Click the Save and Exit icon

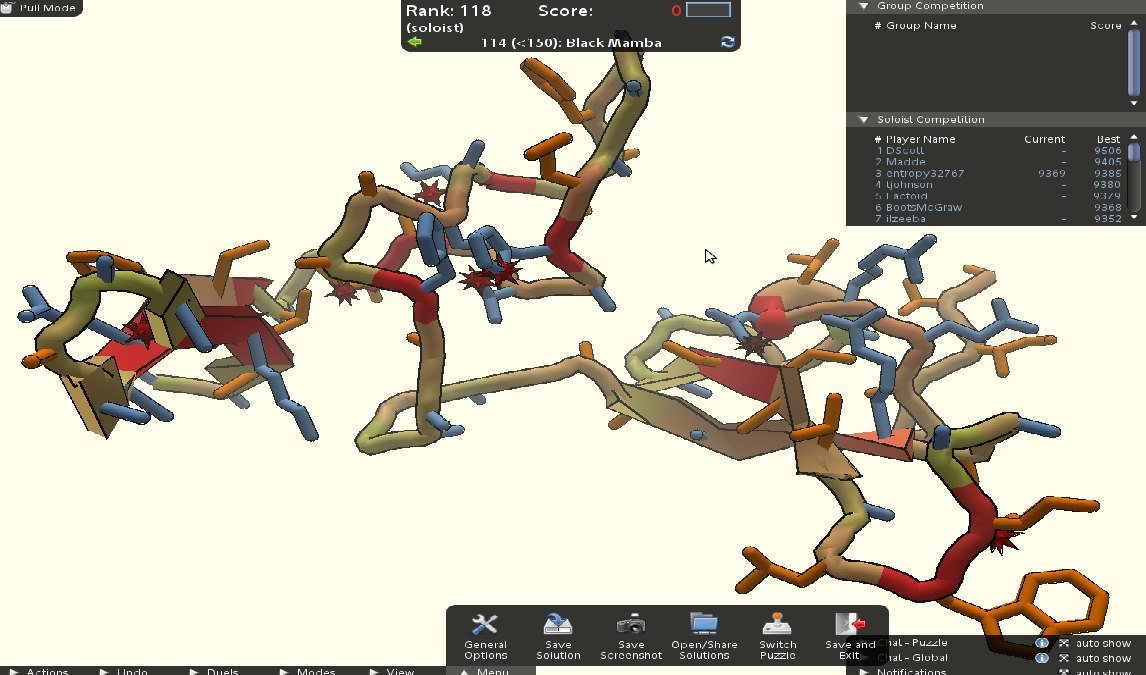tap(850, 625)
